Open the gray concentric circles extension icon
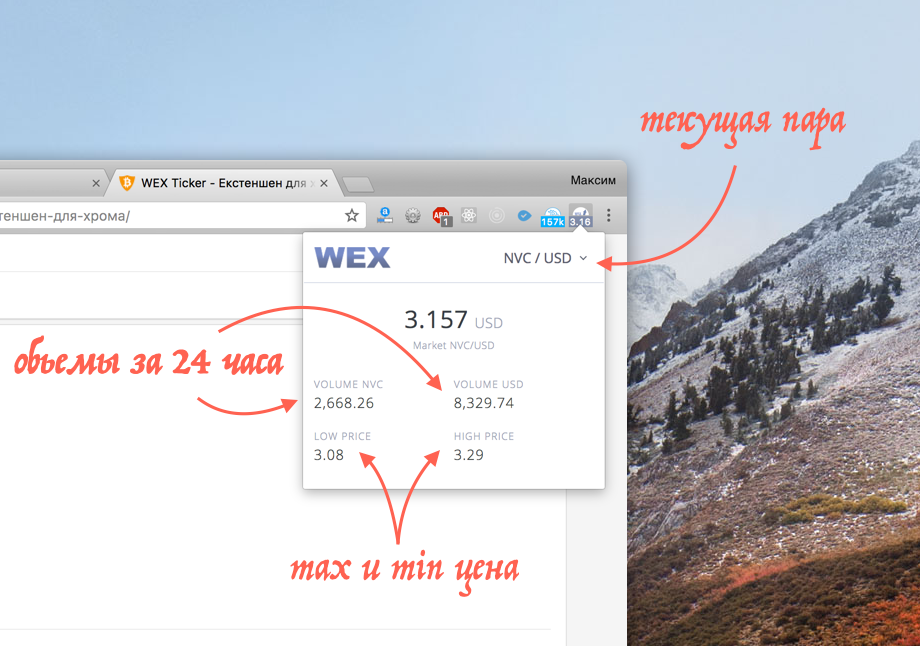 point(496,216)
